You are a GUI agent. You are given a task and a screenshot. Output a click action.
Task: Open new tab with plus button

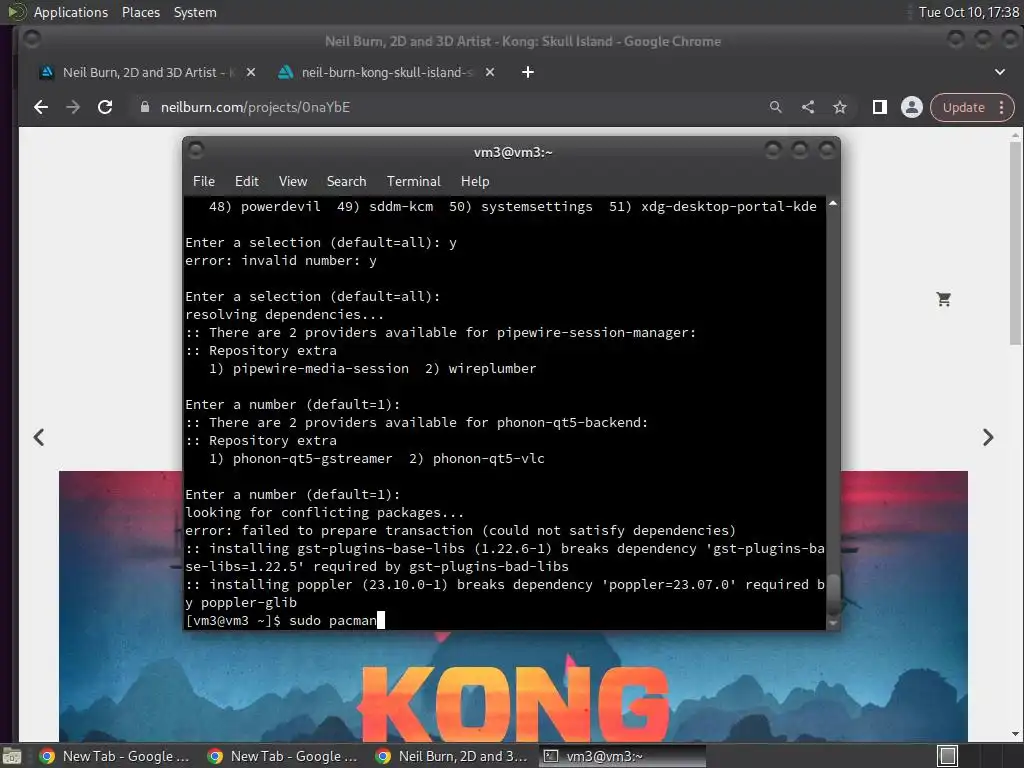click(x=528, y=72)
